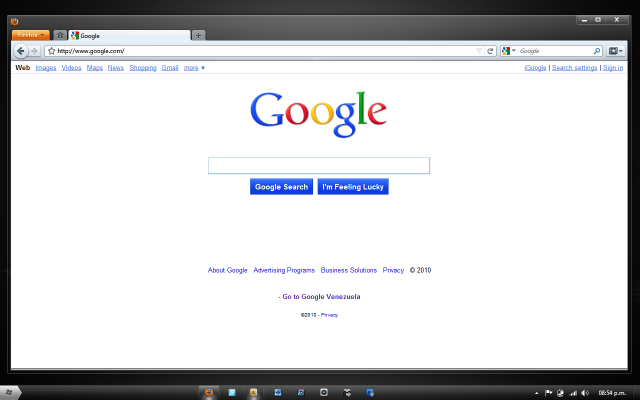The image size is (640, 400).
Task: Bookmark page using star icon
Action: 51,51
